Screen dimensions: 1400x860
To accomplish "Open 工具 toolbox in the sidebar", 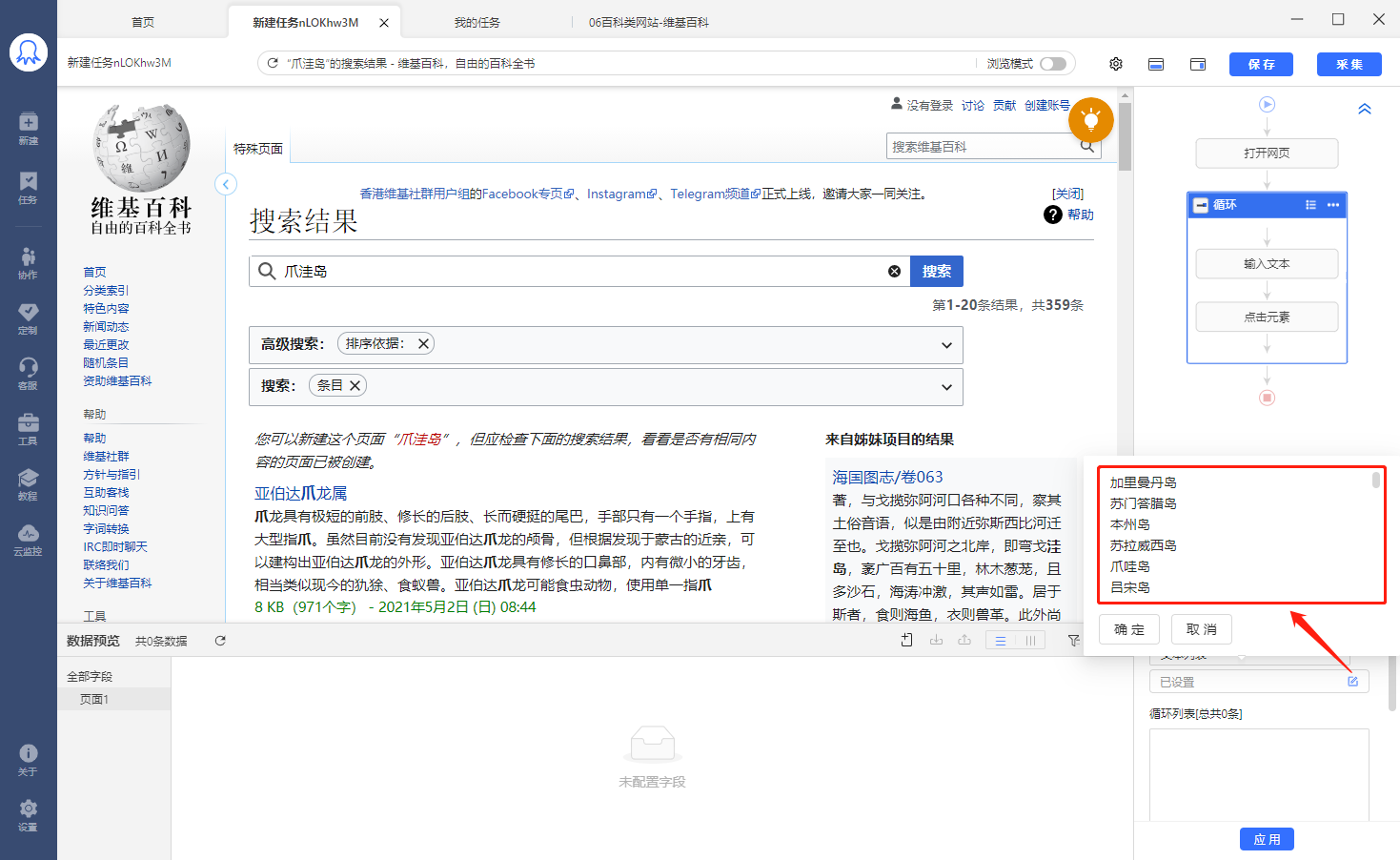I will click(x=29, y=428).
